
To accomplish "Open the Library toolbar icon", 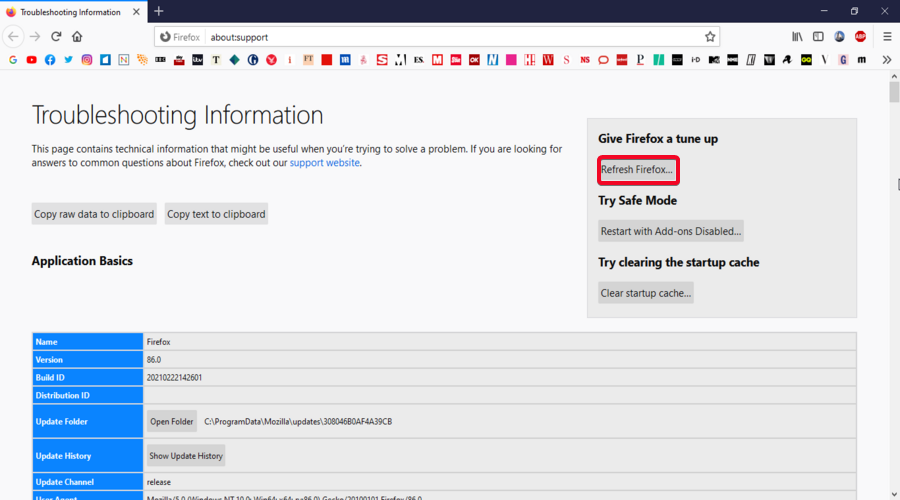I will [x=797, y=37].
